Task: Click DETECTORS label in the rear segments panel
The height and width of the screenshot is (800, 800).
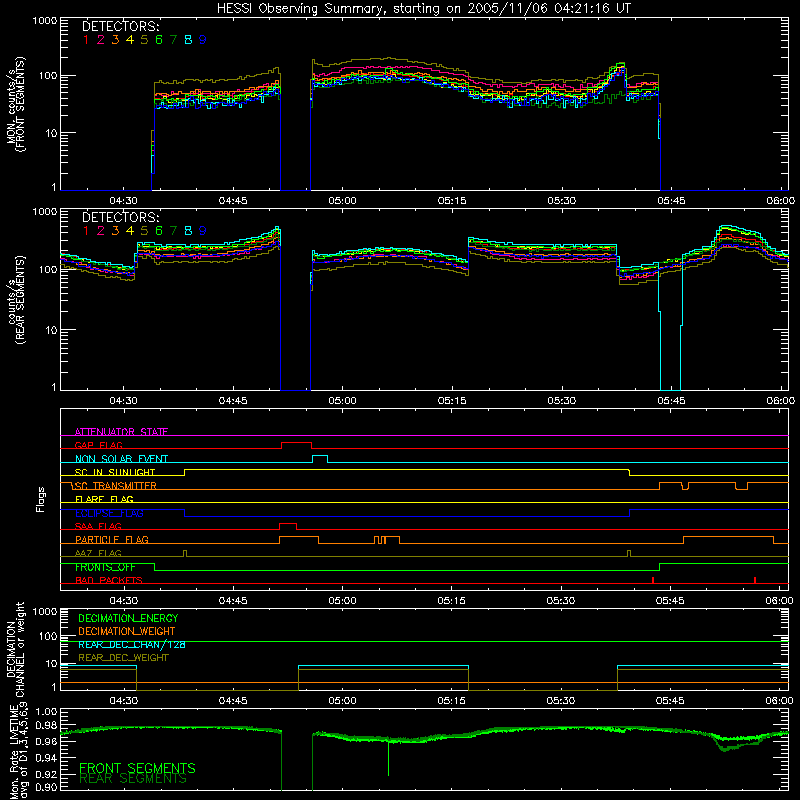Action: pos(121,217)
